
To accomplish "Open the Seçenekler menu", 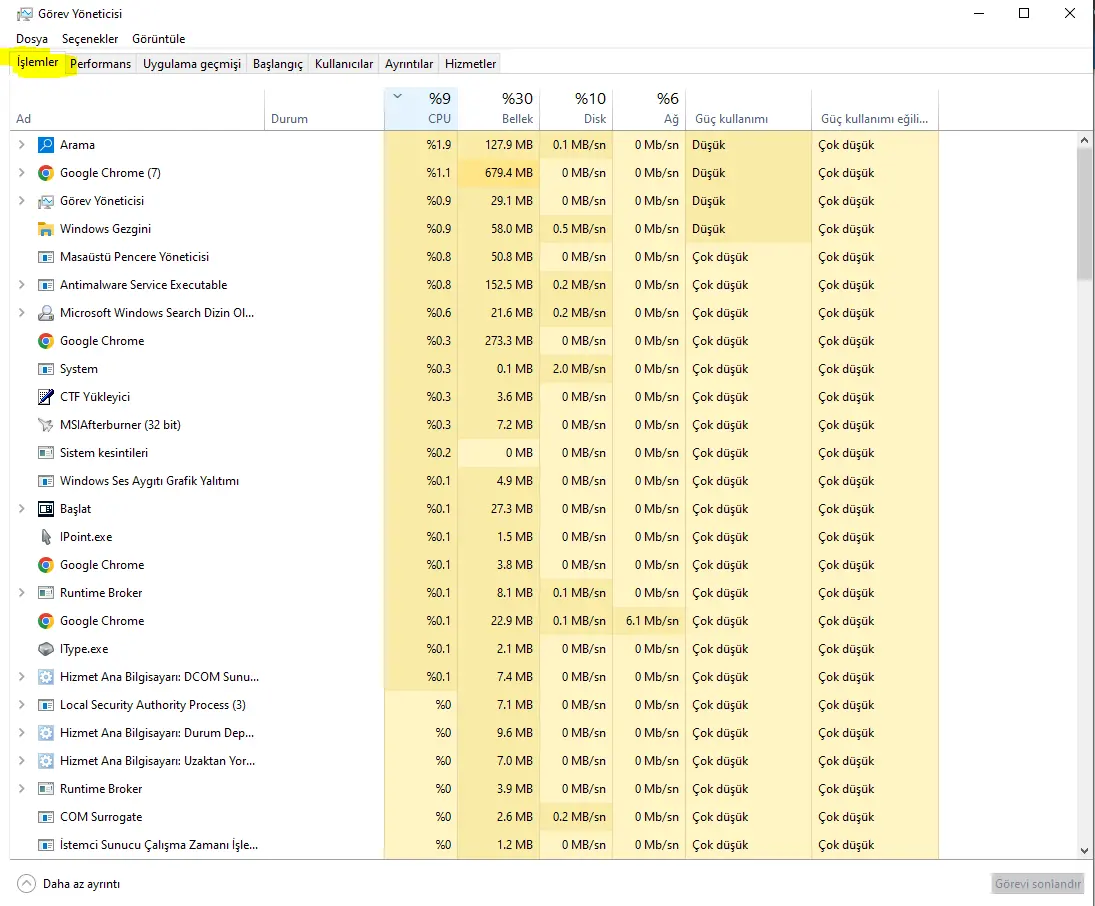I will pos(90,39).
